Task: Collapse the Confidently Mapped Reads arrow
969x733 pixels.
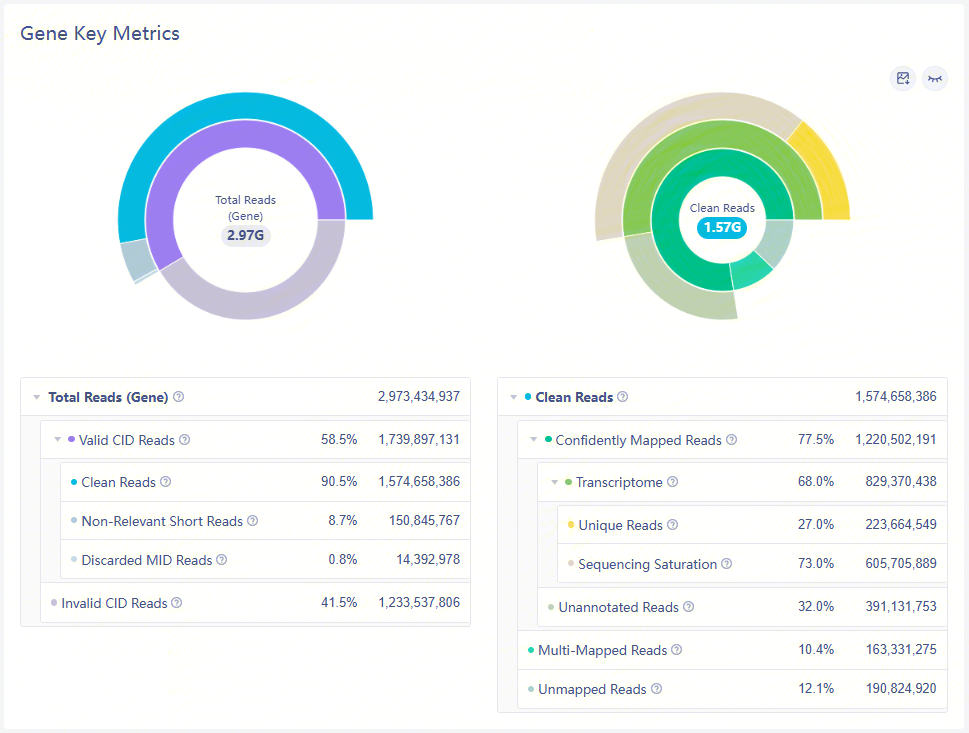Action: coord(534,440)
